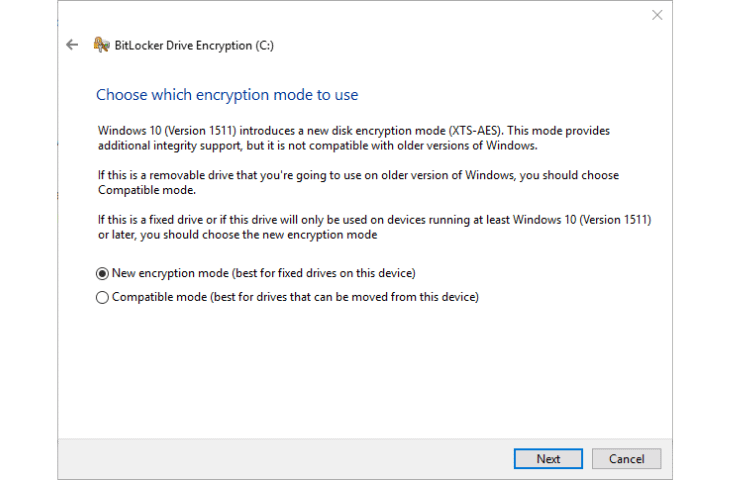This screenshot has width=730, height=480.
Task: Click the 'New encryption mode' option label
Action: click(x=264, y=273)
